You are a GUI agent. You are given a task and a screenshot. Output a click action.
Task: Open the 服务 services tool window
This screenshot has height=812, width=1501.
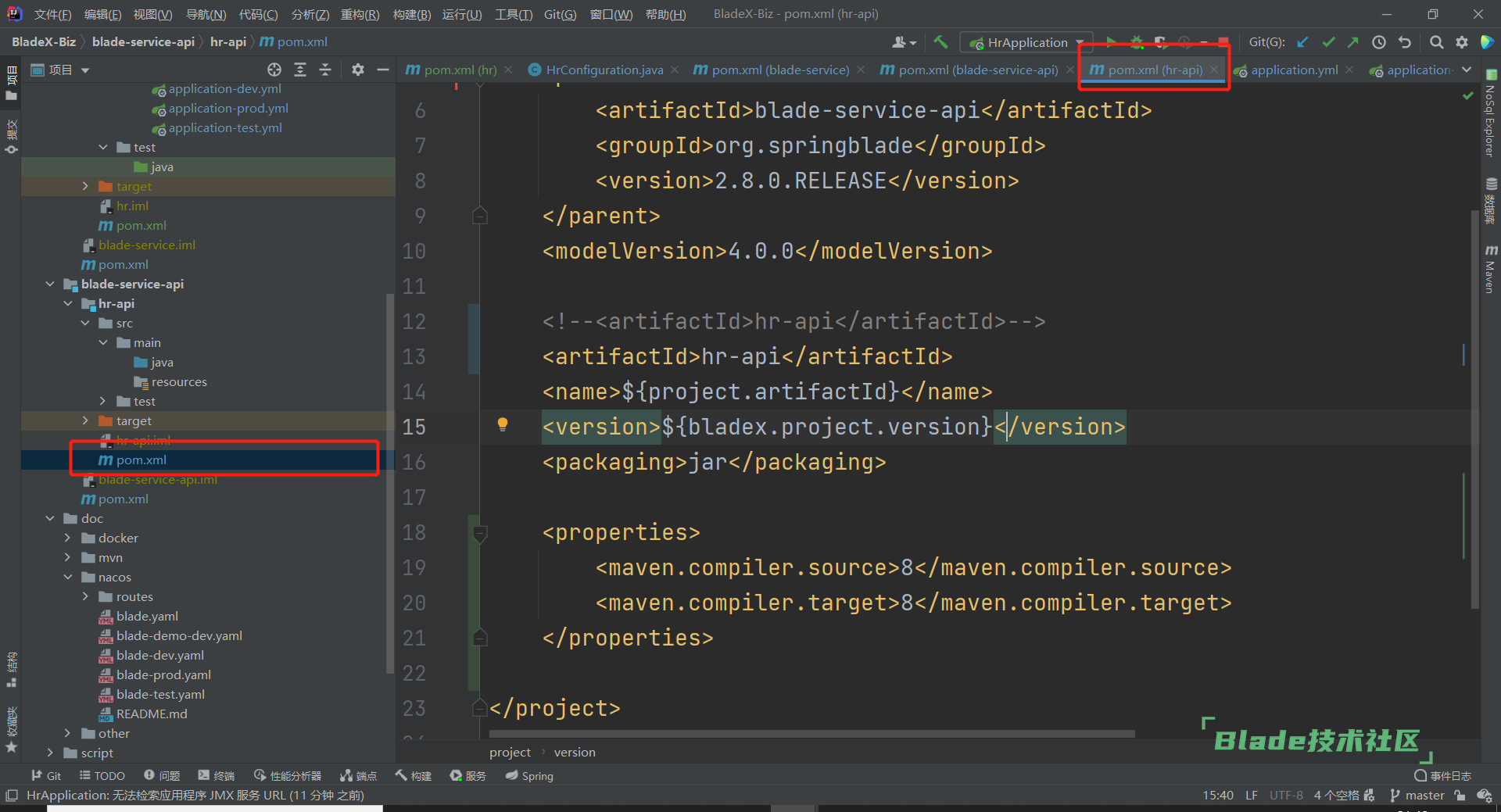[468, 776]
